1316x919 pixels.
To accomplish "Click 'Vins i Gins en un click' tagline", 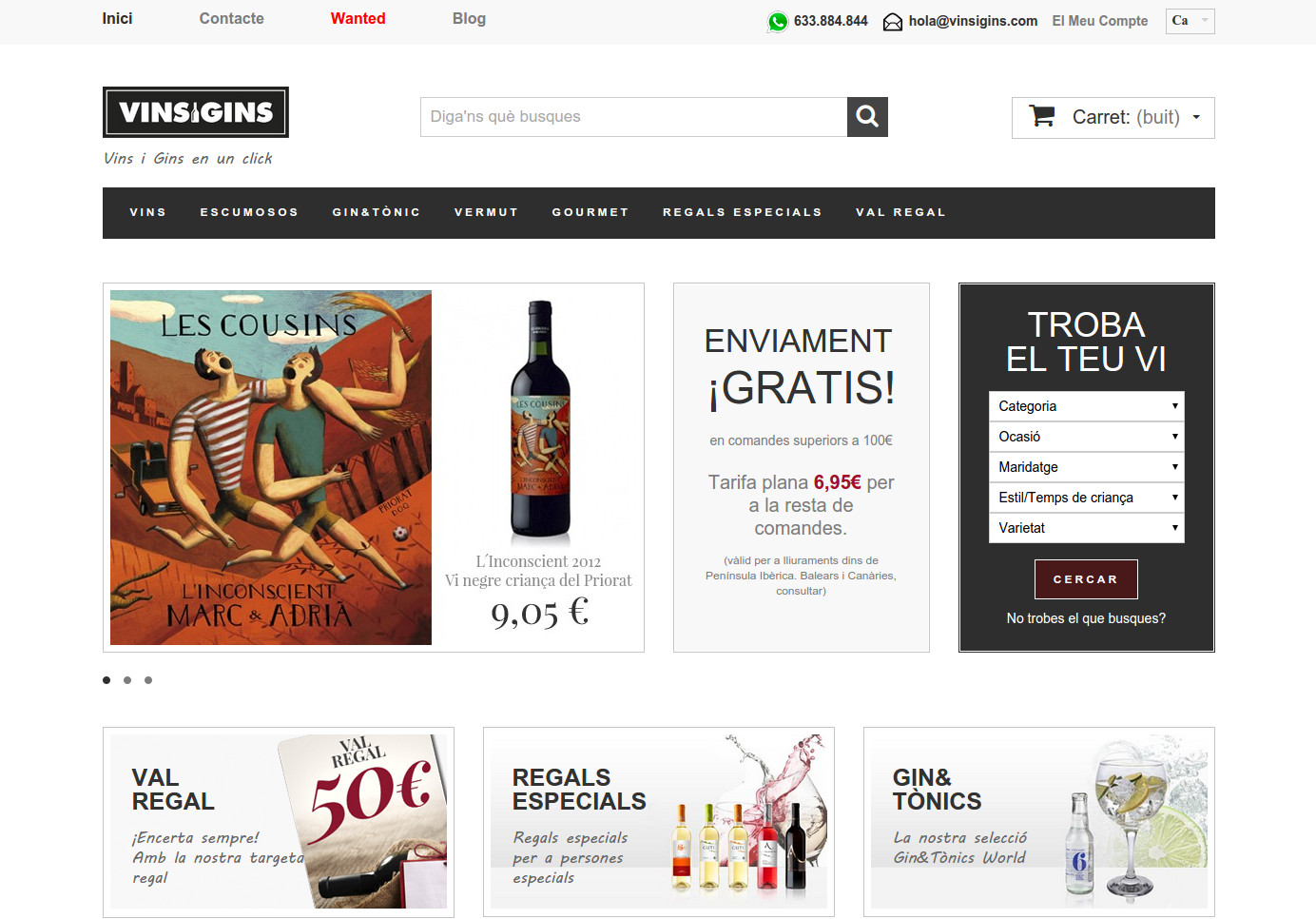I will coord(188,159).
